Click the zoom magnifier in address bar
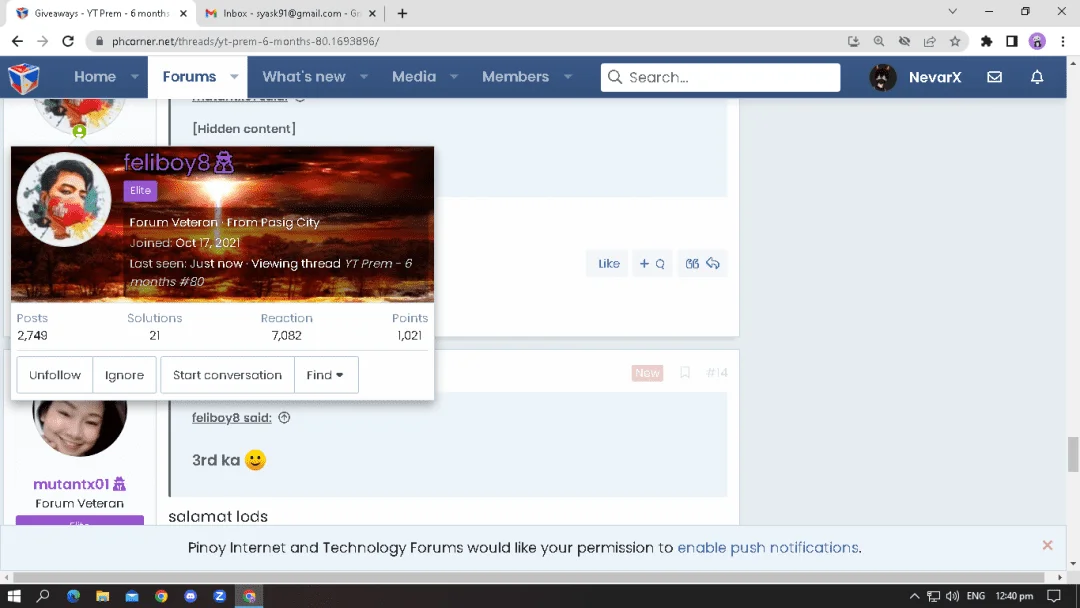1080x608 pixels. coord(879,41)
